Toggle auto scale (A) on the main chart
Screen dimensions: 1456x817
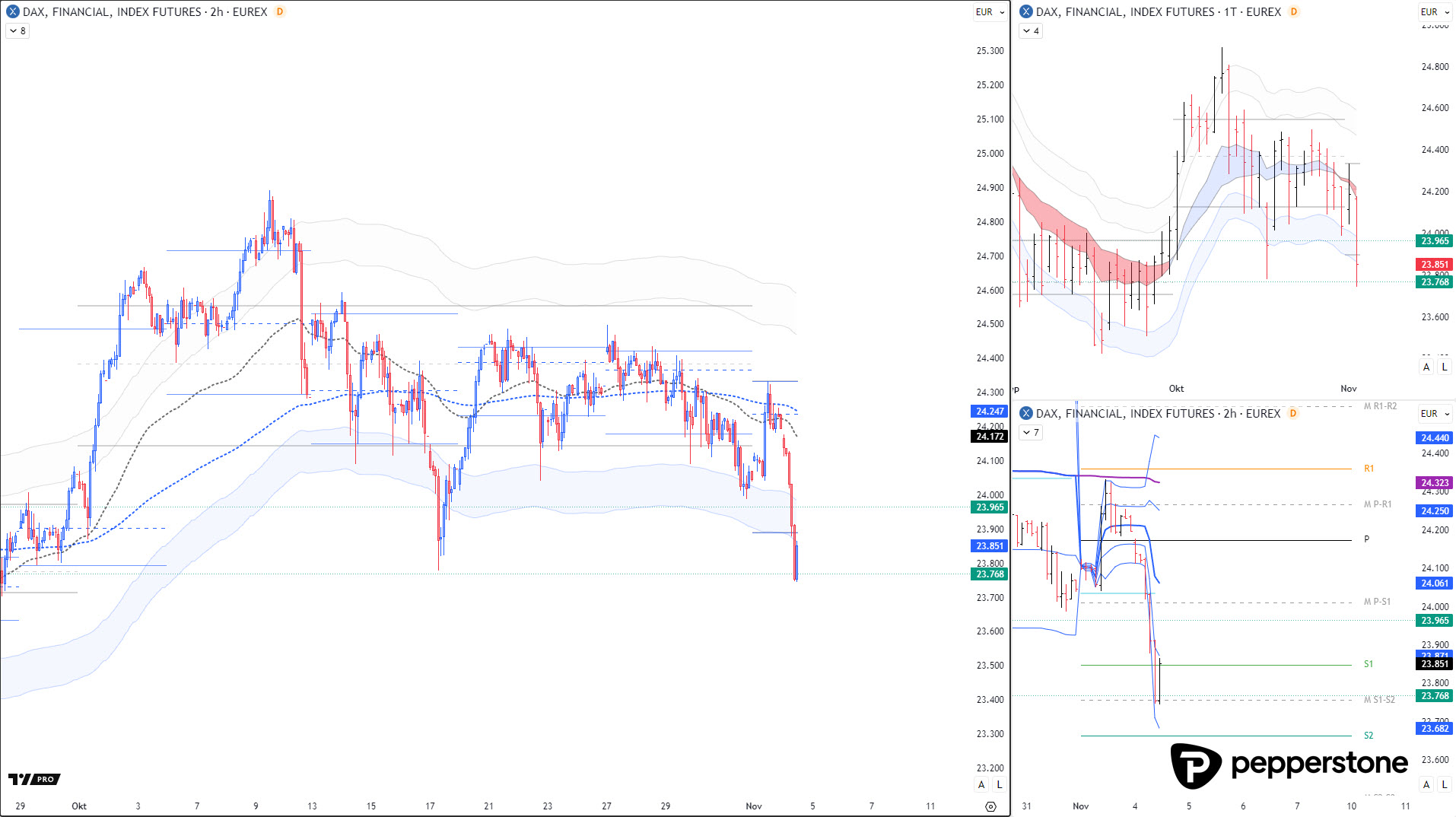click(981, 785)
